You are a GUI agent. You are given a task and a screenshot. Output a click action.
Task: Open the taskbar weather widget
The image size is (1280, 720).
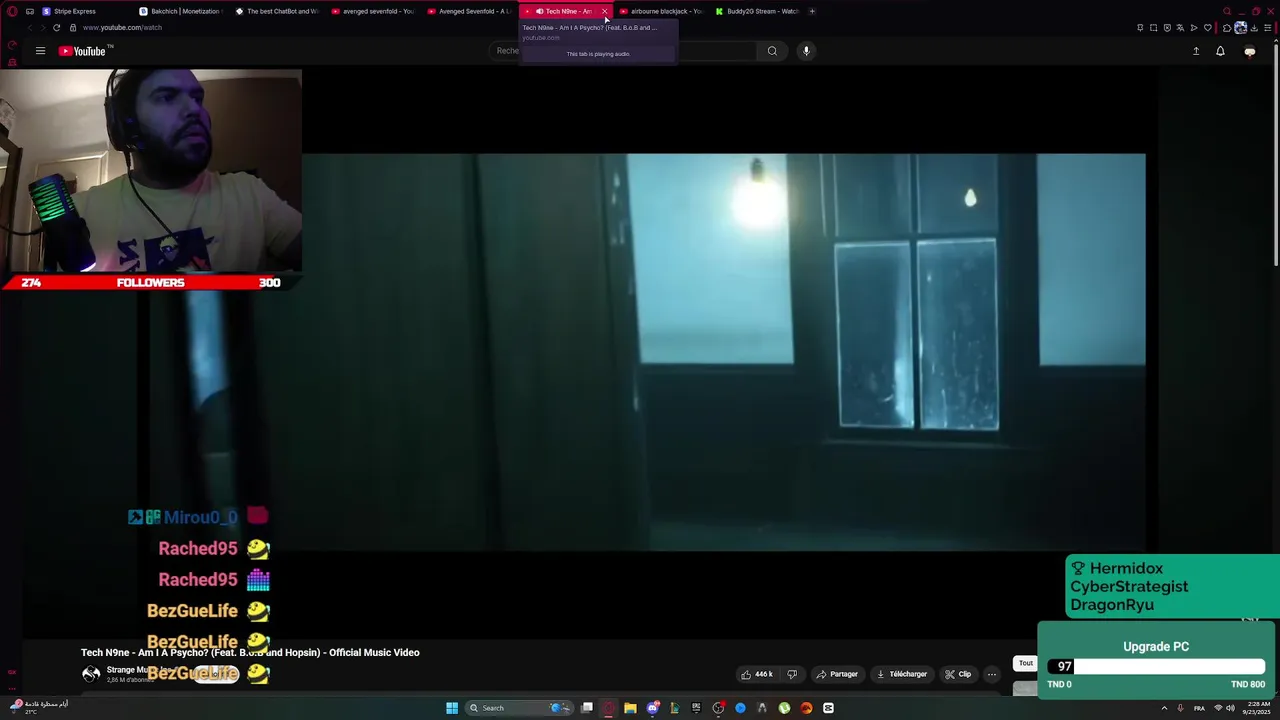pyautogui.click(x=40, y=706)
